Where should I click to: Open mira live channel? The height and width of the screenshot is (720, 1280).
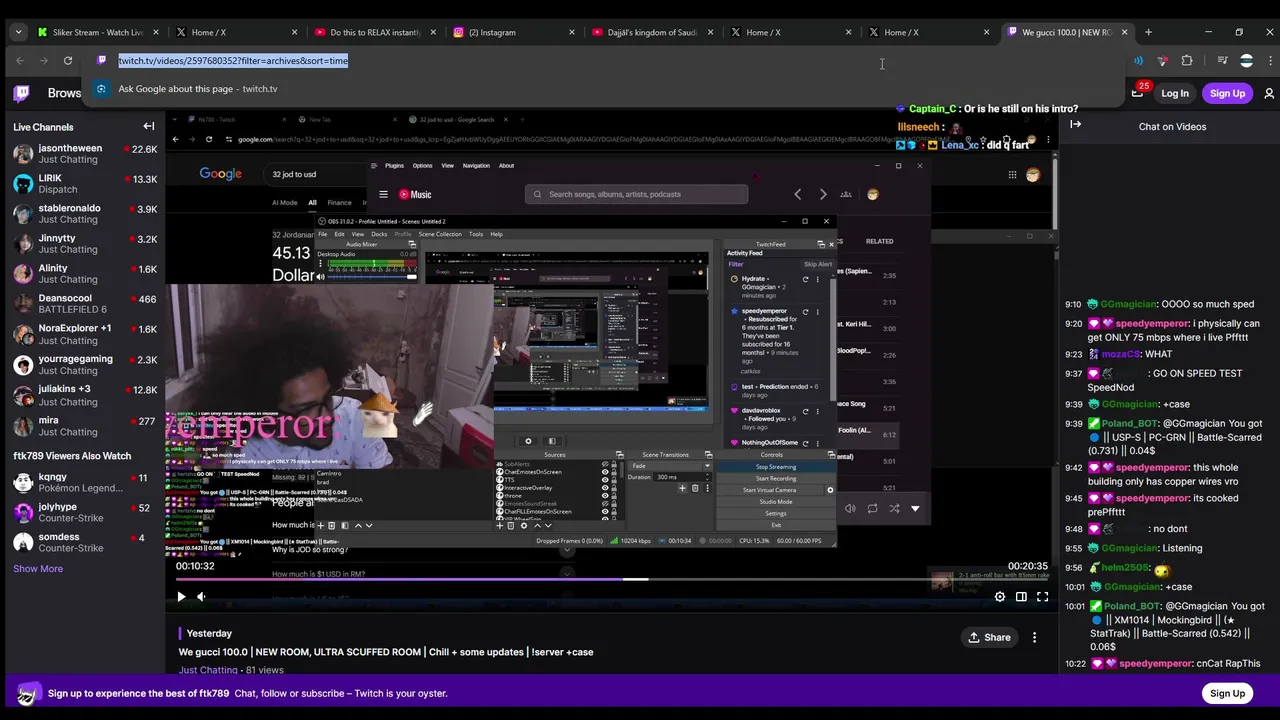(85, 426)
